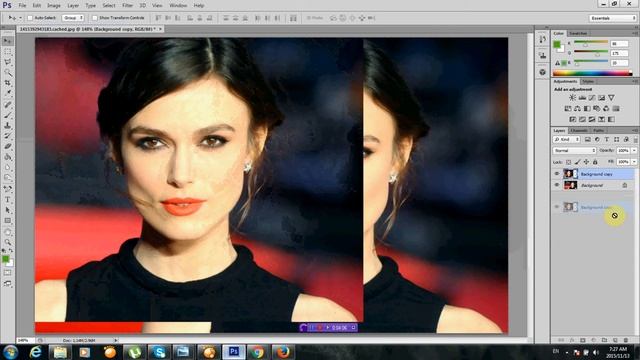Enable Auto-Select checkbox
Viewport: 640px width, 360px height.
click(30, 18)
